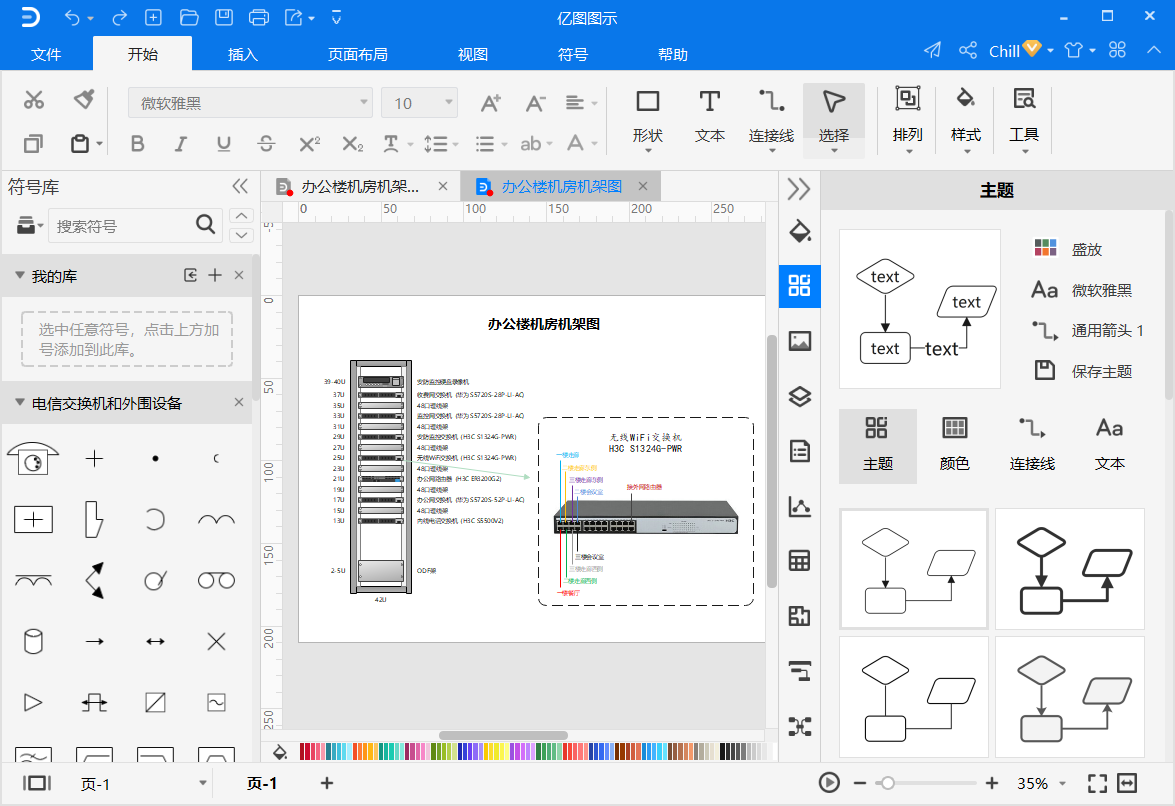This screenshot has width=1175, height=806.
Task: Open the 页面布局 ribbon tab
Action: pyautogui.click(x=357, y=54)
